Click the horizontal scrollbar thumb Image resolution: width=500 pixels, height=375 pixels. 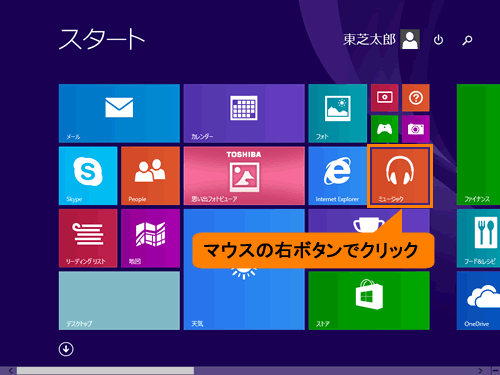point(105,371)
